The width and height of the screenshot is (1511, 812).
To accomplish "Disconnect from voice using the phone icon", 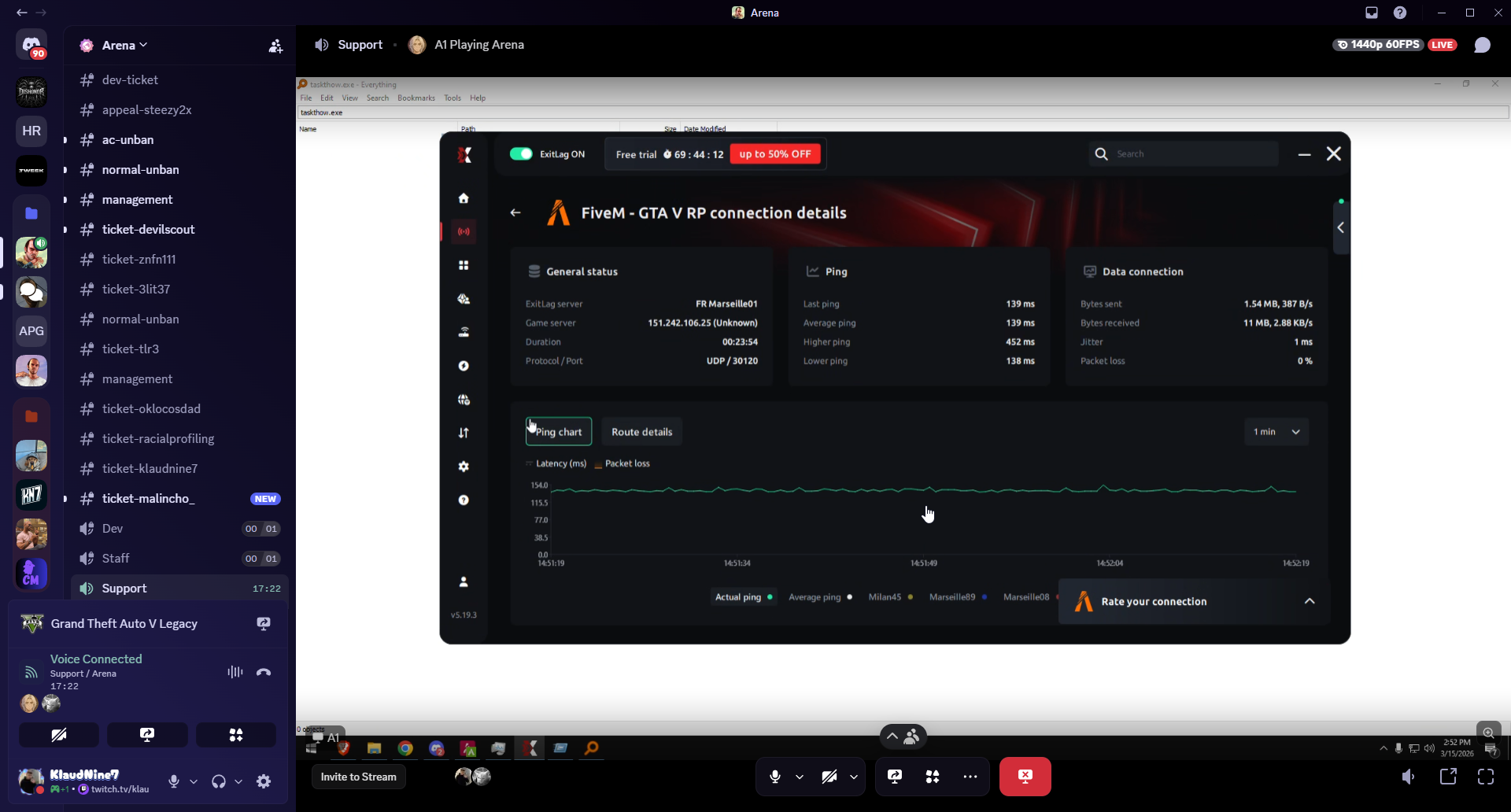I will click(x=264, y=672).
